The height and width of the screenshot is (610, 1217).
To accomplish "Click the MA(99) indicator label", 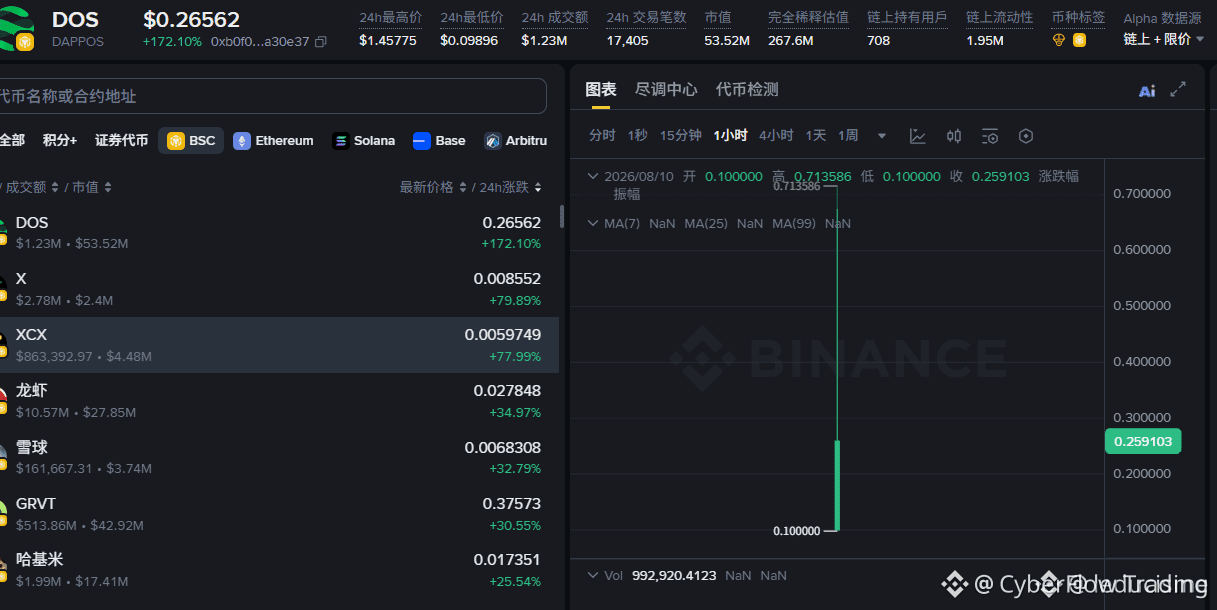I will tap(794, 223).
